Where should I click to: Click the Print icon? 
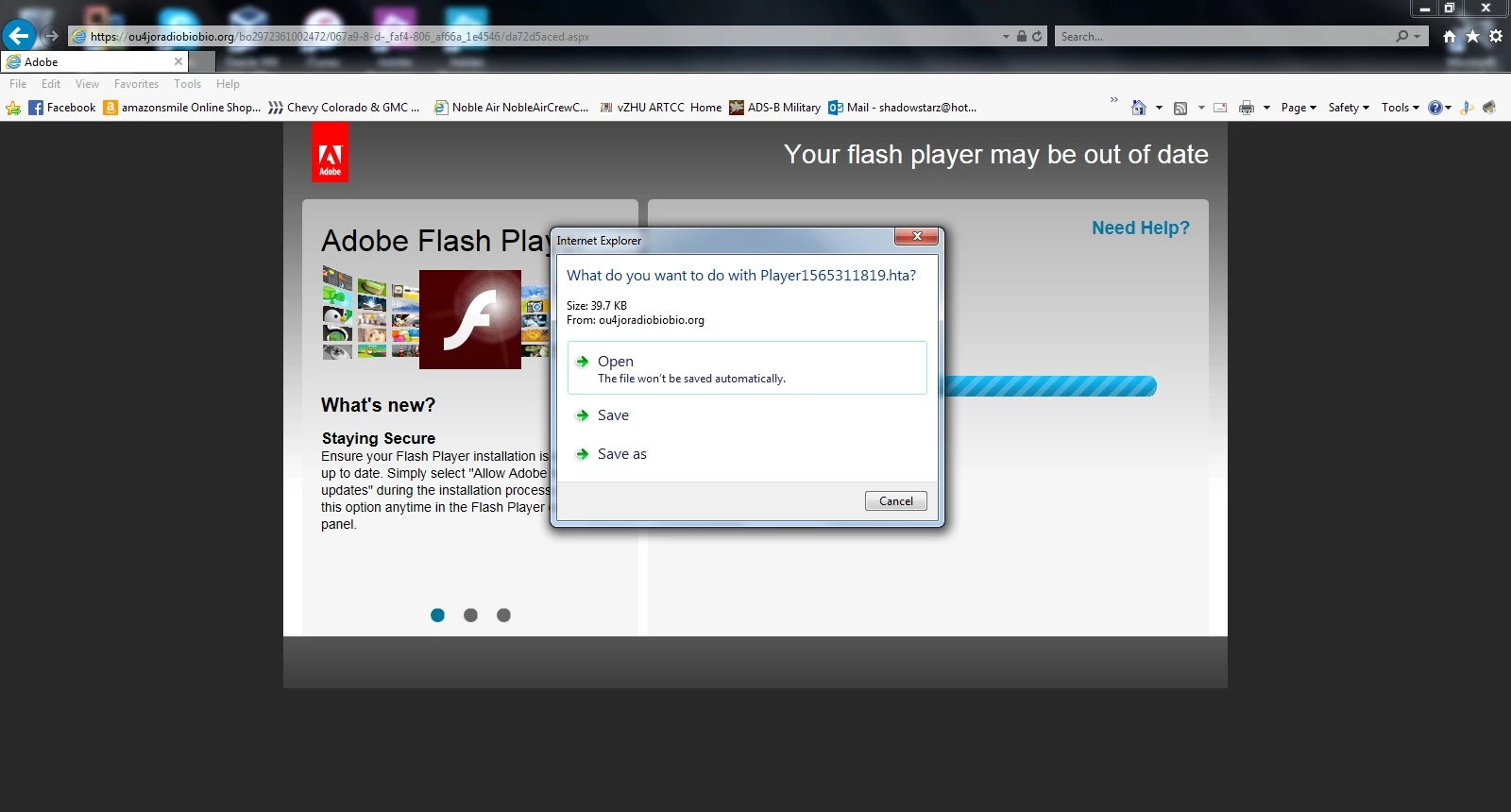tap(1247, 108)
